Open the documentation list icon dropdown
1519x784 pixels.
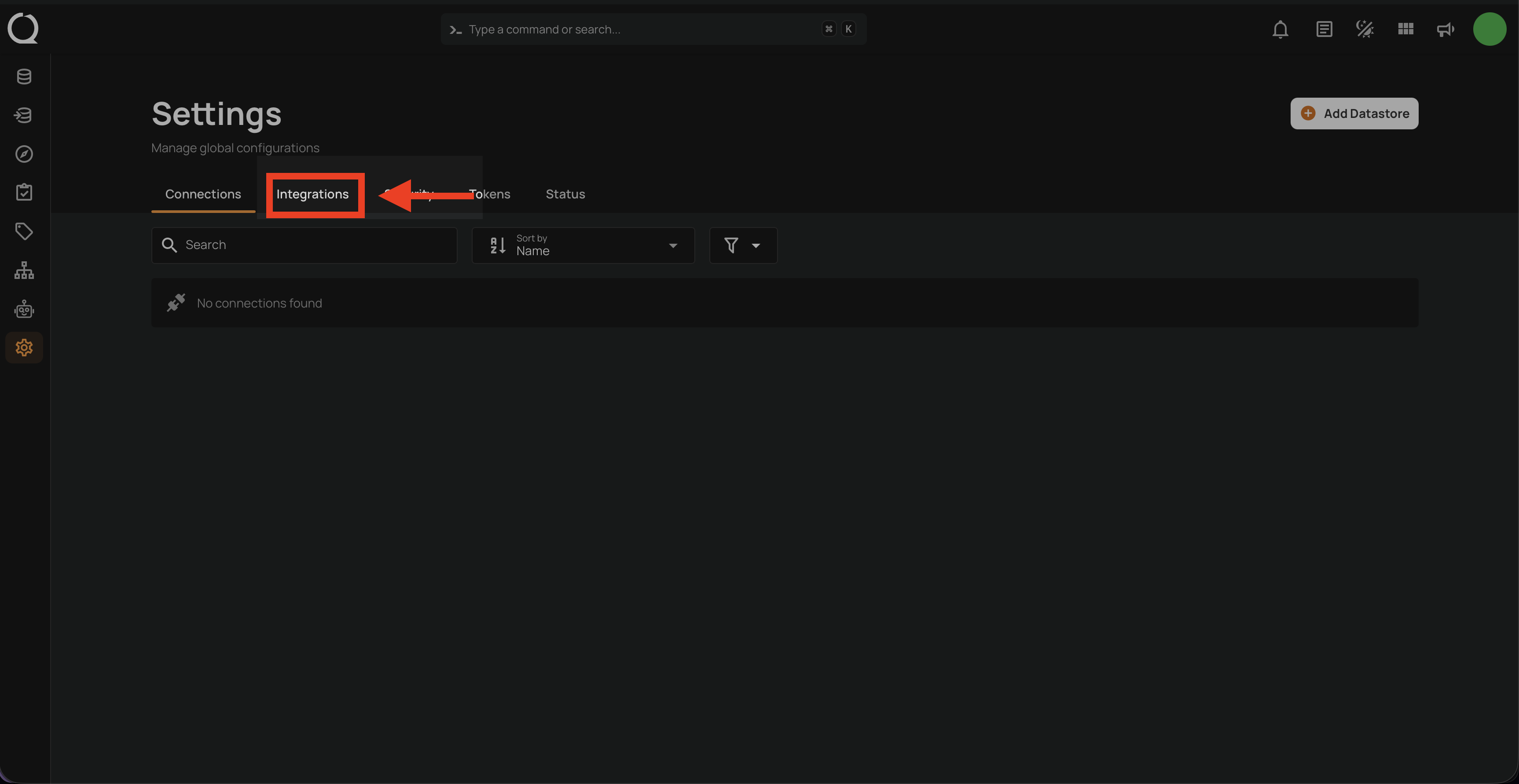click(x=1325, y=29)
